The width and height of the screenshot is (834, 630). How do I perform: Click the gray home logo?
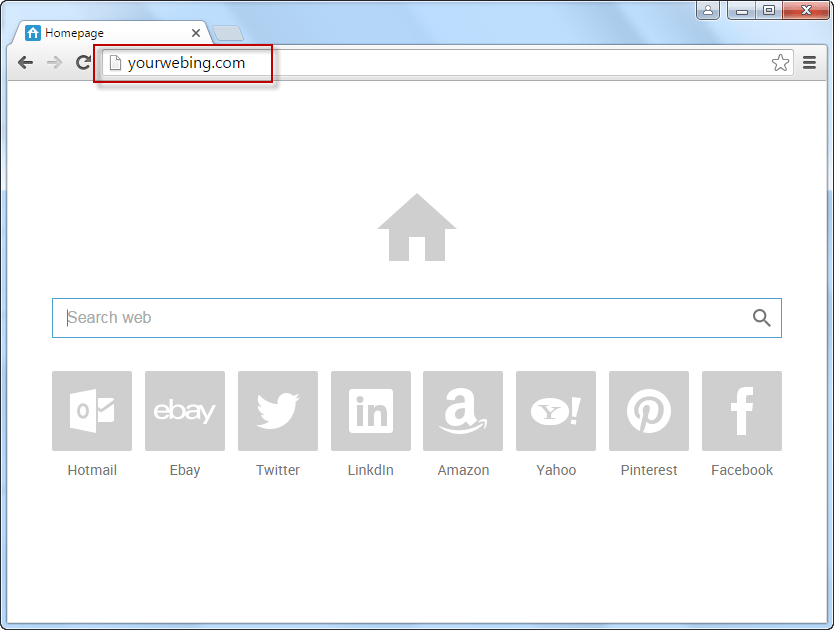[x=417, y=227]
